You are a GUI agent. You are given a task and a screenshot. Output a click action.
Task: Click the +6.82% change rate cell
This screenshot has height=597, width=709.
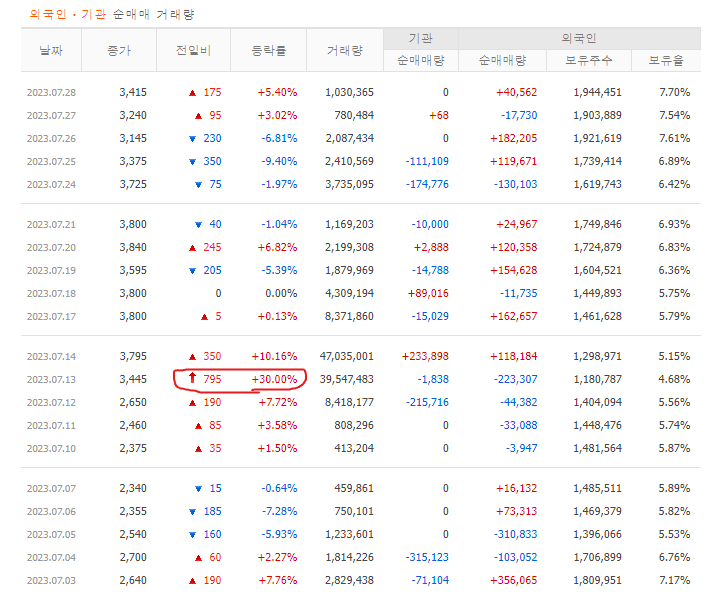click(x=277, y=247)
